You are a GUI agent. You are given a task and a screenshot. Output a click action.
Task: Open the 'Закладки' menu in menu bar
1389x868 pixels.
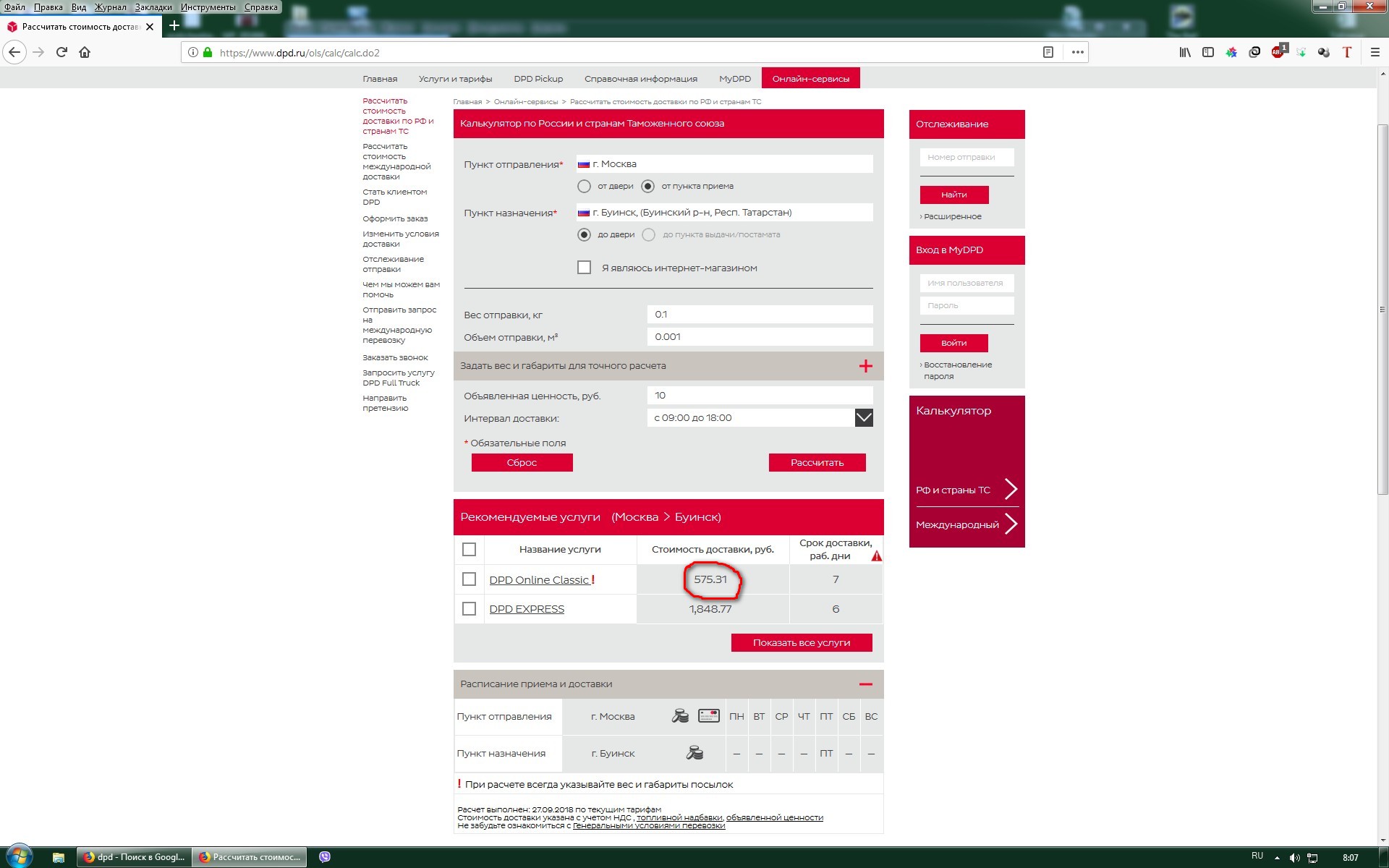coord(153,7)
